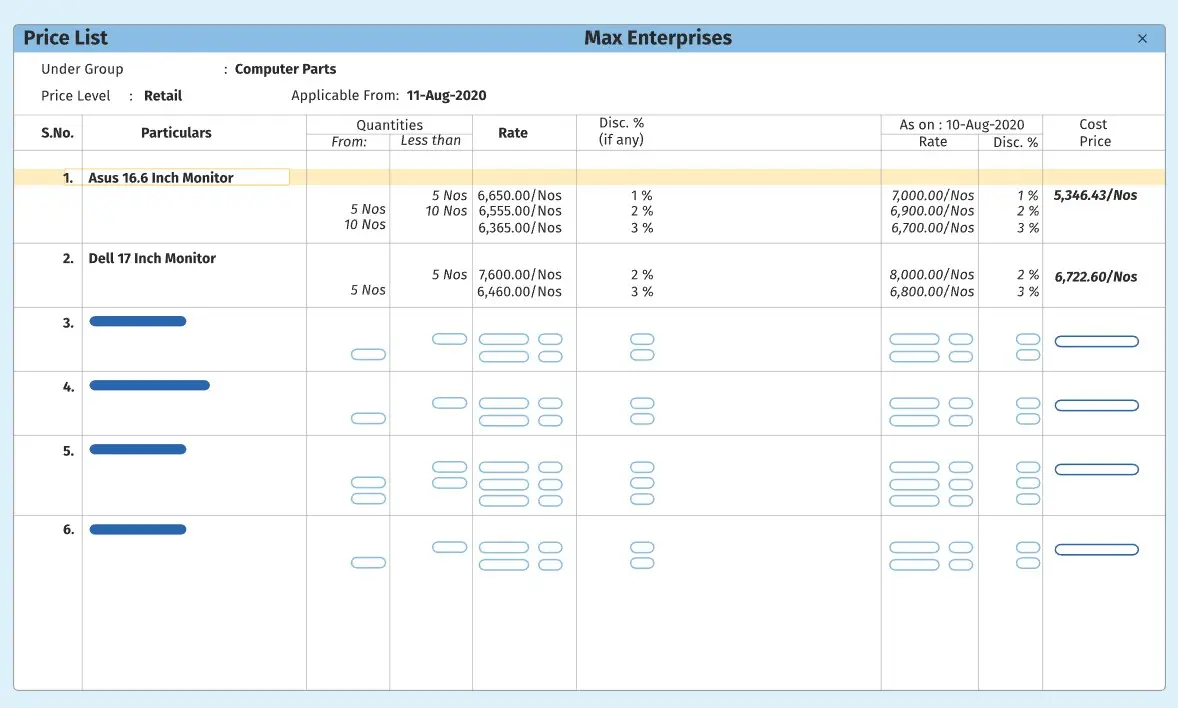Screen dimensions: 1178x708
Task: Close the Price List window
Action: 1143,39
